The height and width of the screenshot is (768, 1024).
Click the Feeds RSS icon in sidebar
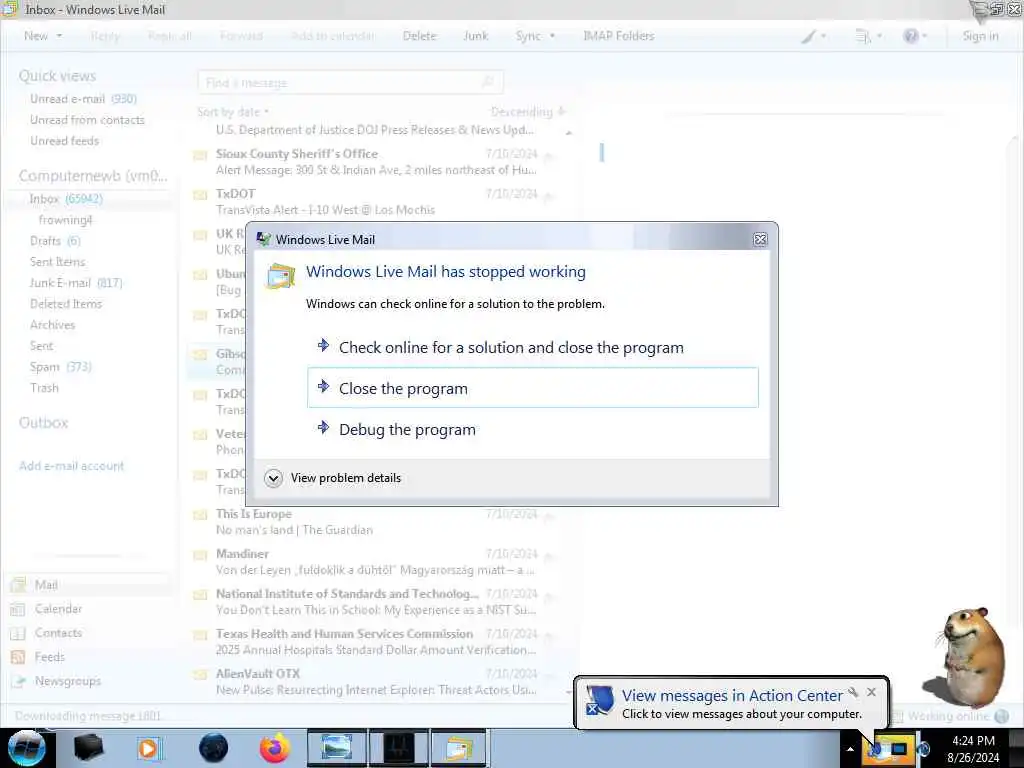point(18,657)
